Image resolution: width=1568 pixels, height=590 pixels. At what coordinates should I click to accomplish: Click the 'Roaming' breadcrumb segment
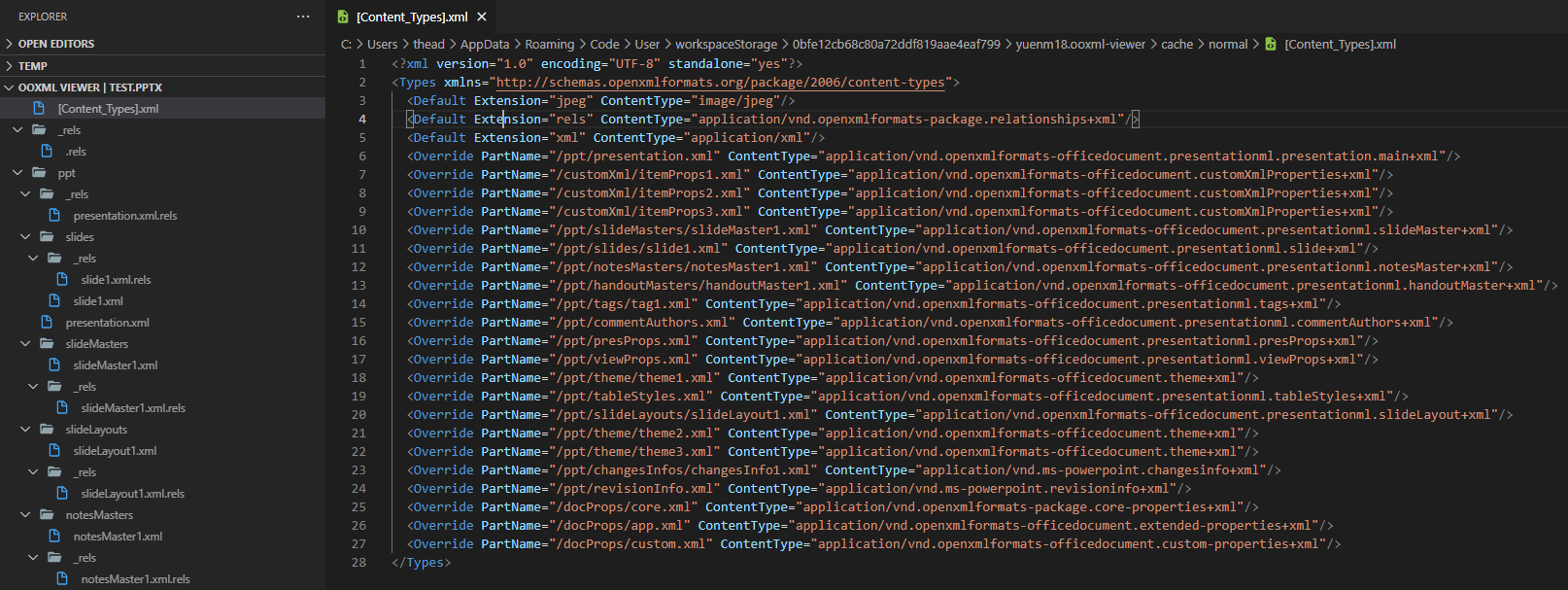pyautogui.click(x=550, y=45)
